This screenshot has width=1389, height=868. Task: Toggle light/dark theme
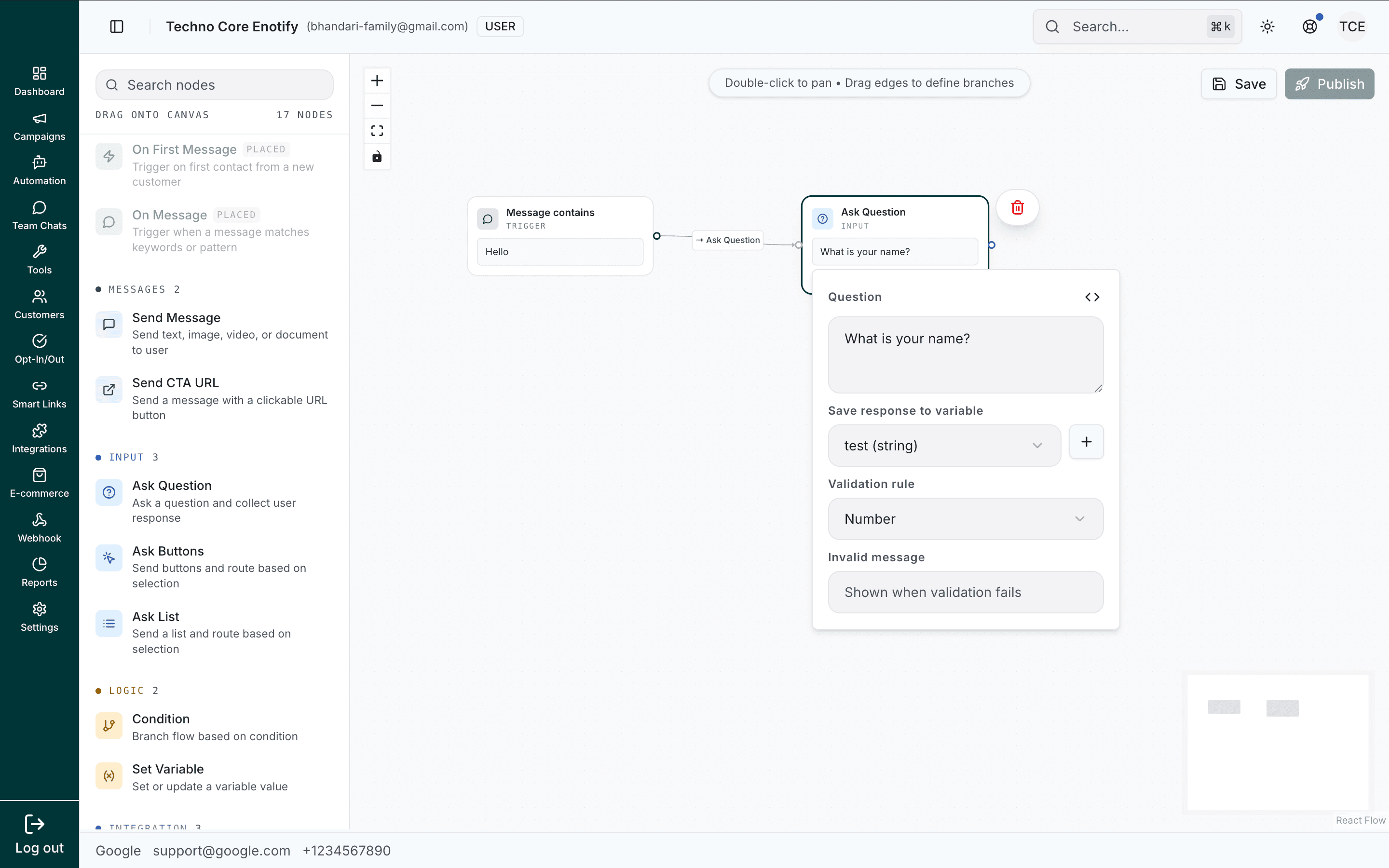[1267, 27]
